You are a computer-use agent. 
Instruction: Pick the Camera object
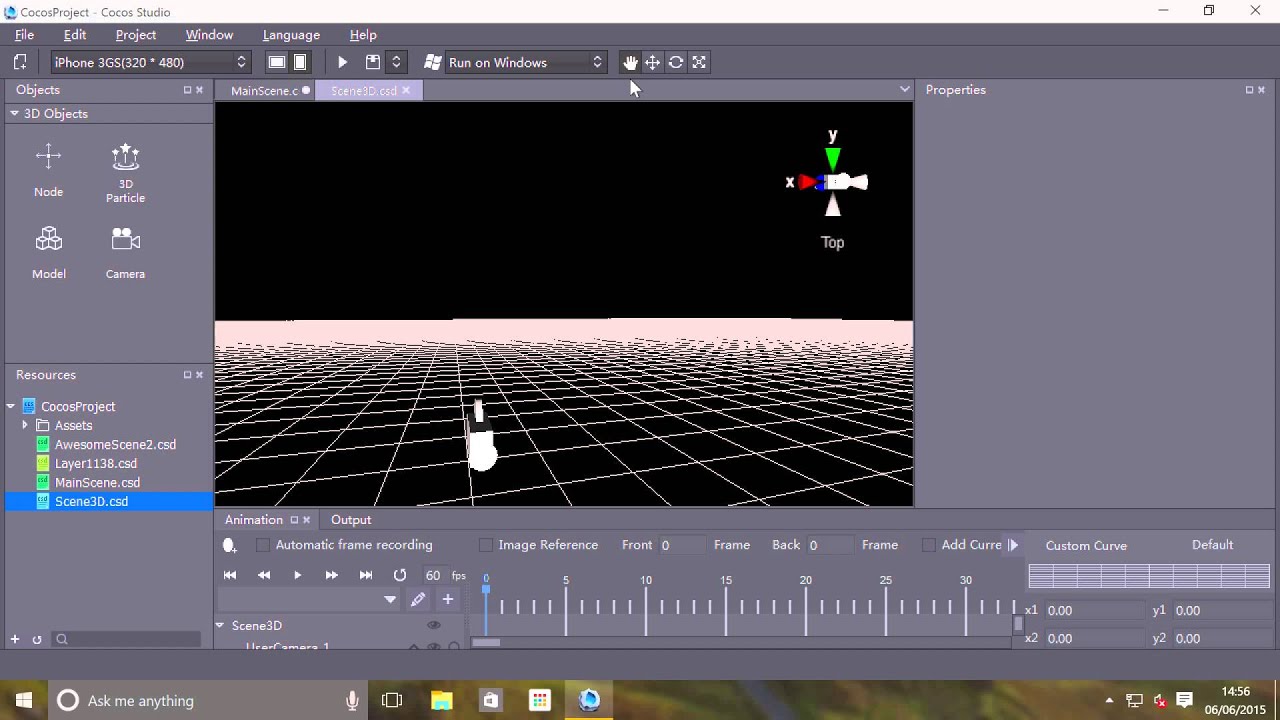point(125,253)
